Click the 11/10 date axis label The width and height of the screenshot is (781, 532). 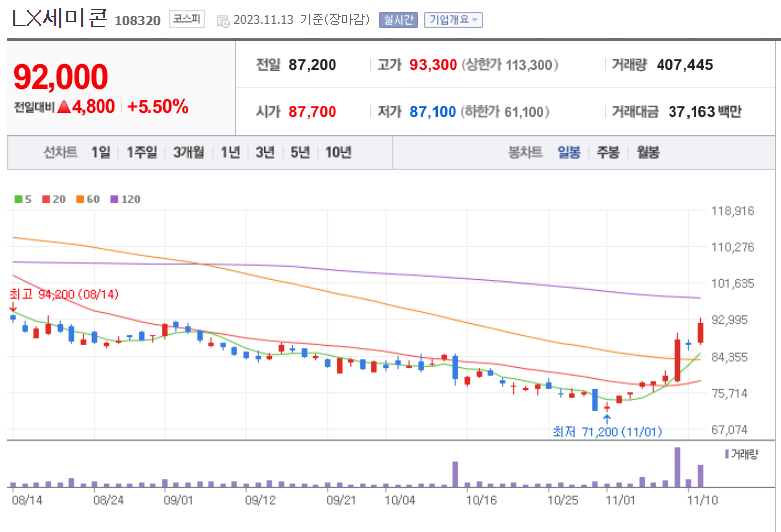(x=702, y=500)
